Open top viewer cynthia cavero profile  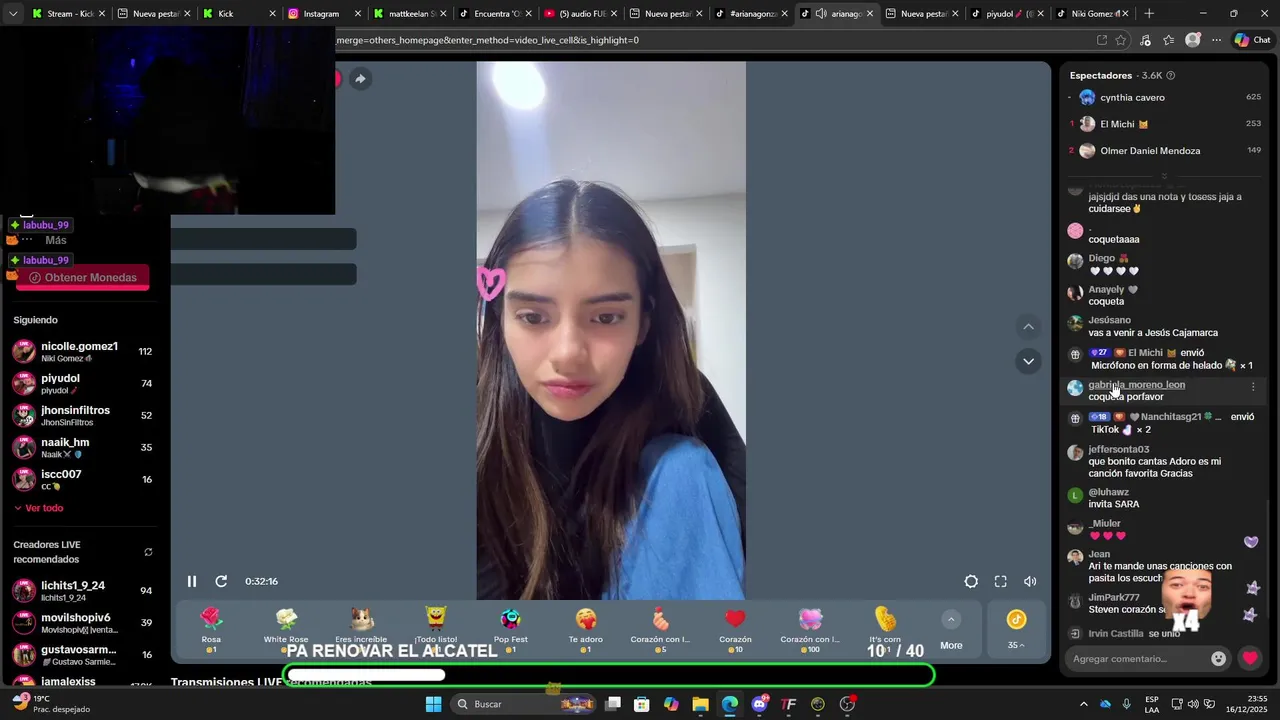(x=1132, y=97)
